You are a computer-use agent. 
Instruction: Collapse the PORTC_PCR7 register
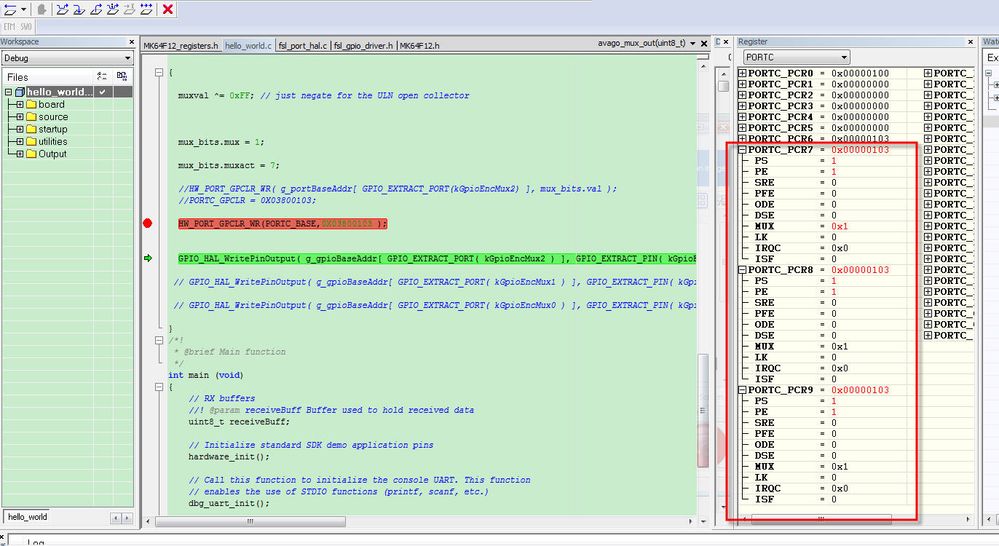tap(742, 150)
